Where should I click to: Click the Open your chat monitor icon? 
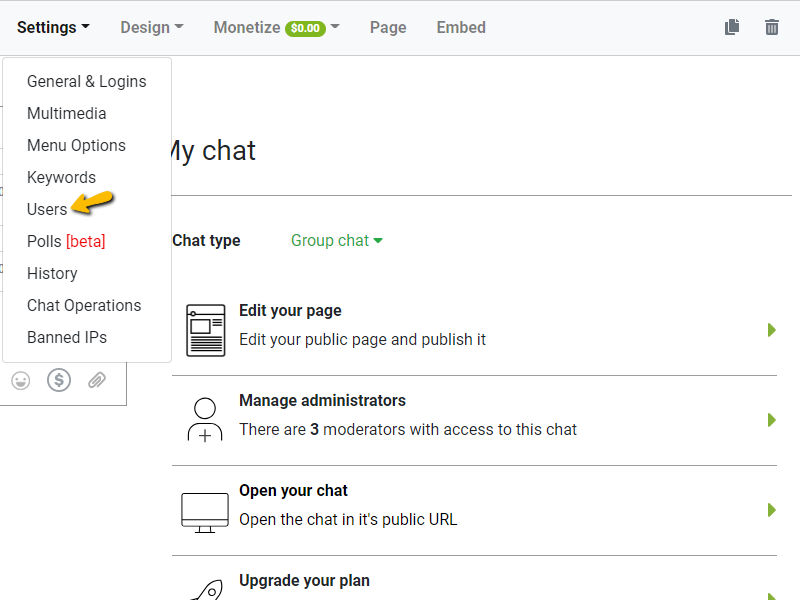(205, 510)
